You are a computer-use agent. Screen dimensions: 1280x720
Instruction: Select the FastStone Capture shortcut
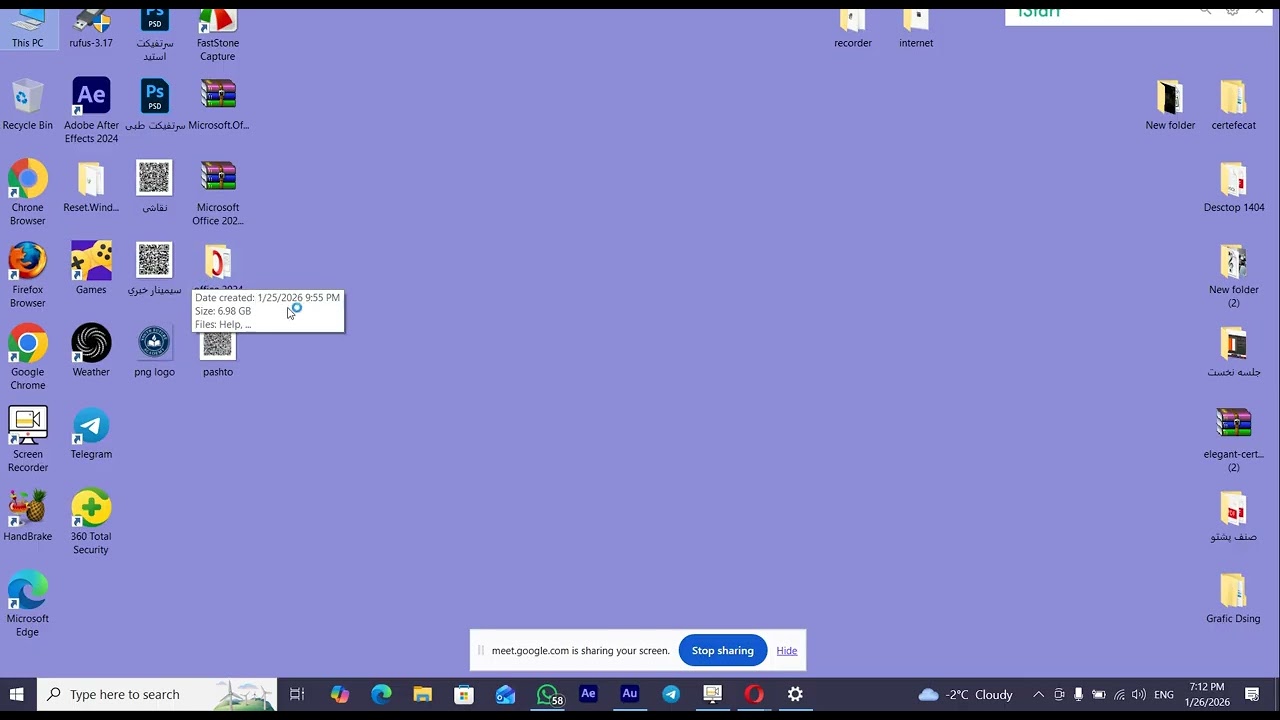click(x=217, y=34)
